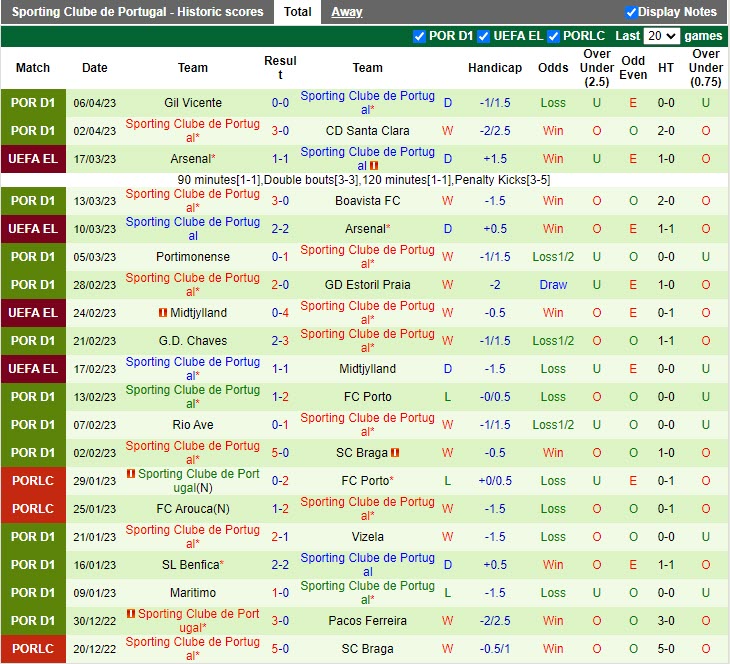Screen dimensions: 730x664
Task: Switch to the Away tab
Action: pyautogui.click(x=346, y=12)
